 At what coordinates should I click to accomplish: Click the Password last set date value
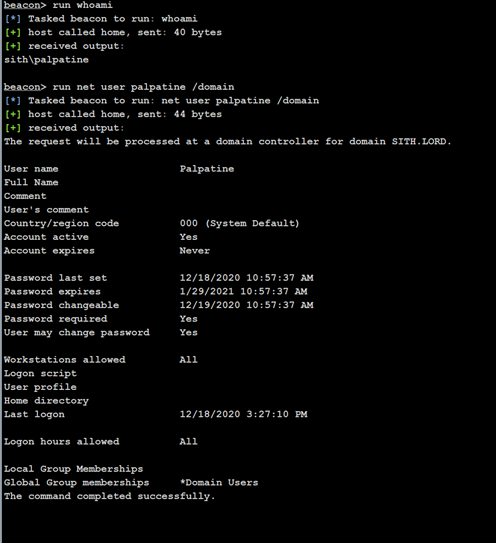point(246,278)
